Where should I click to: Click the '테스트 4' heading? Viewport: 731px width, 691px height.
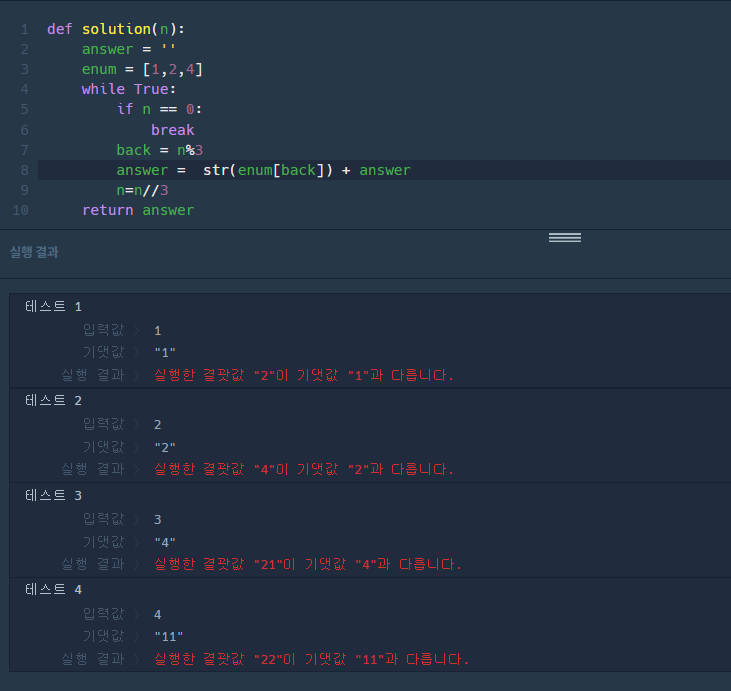point(53,589)
